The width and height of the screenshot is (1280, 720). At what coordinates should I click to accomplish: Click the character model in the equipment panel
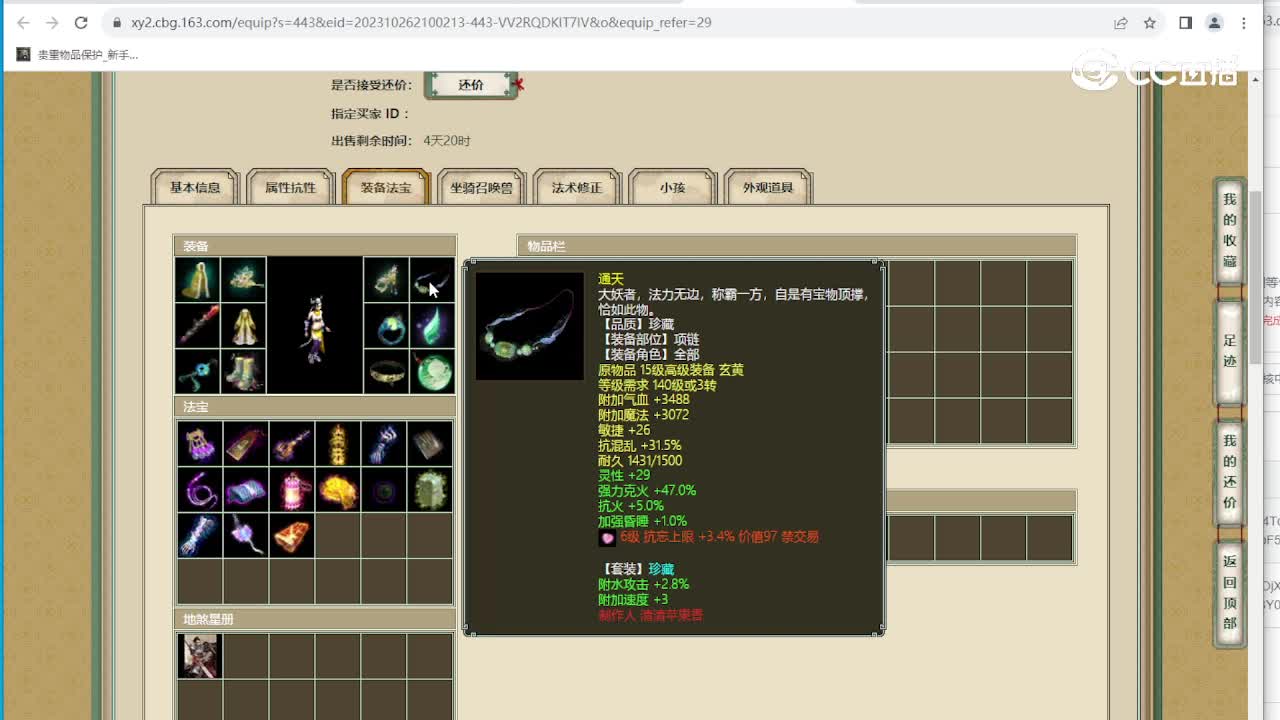[315, 327]
